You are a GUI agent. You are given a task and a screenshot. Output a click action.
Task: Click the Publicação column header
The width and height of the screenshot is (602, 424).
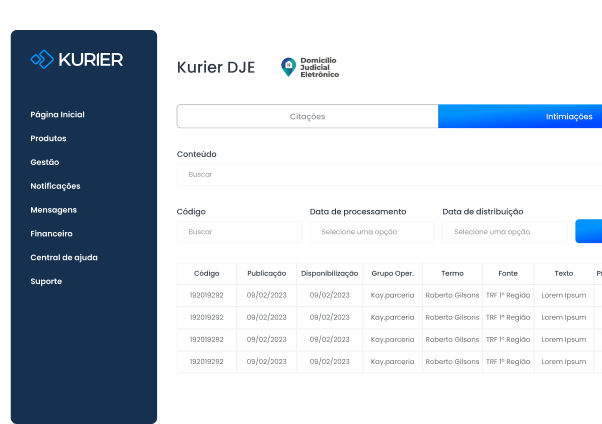coord(266,273)
